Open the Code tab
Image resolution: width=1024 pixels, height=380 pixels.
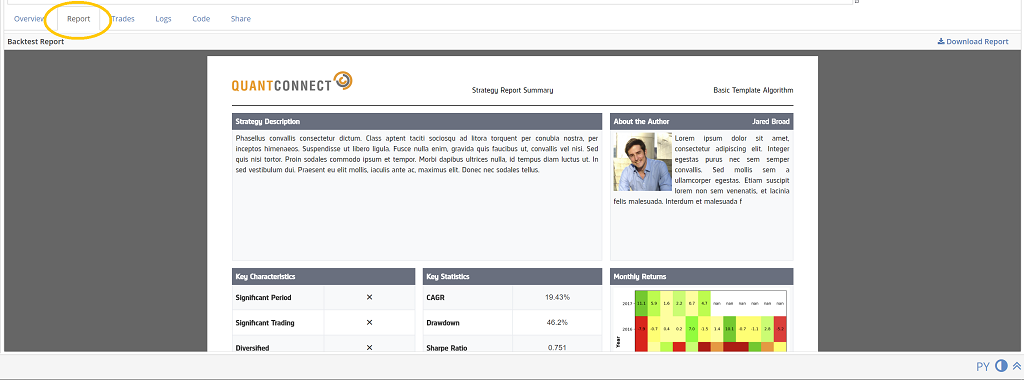coord(201,19)
